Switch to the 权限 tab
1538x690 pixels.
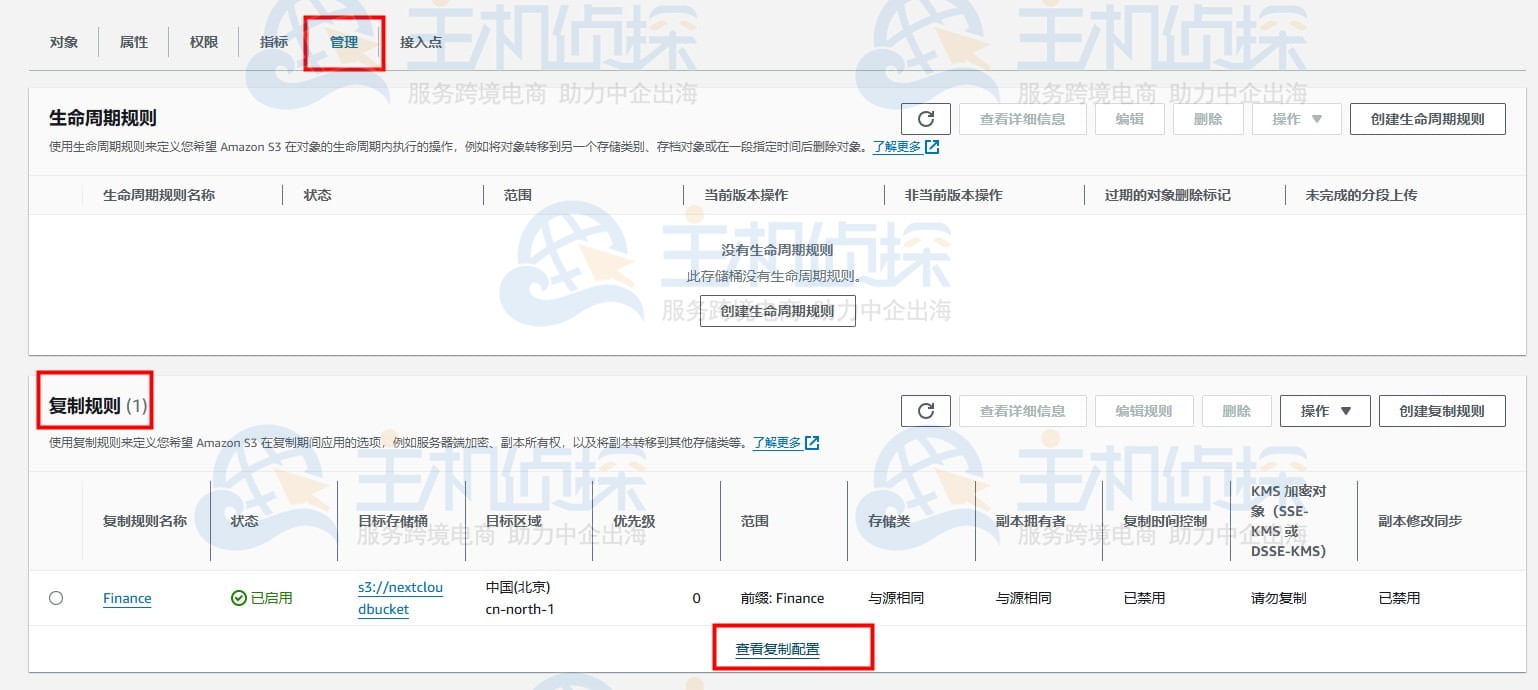[202, 42]
